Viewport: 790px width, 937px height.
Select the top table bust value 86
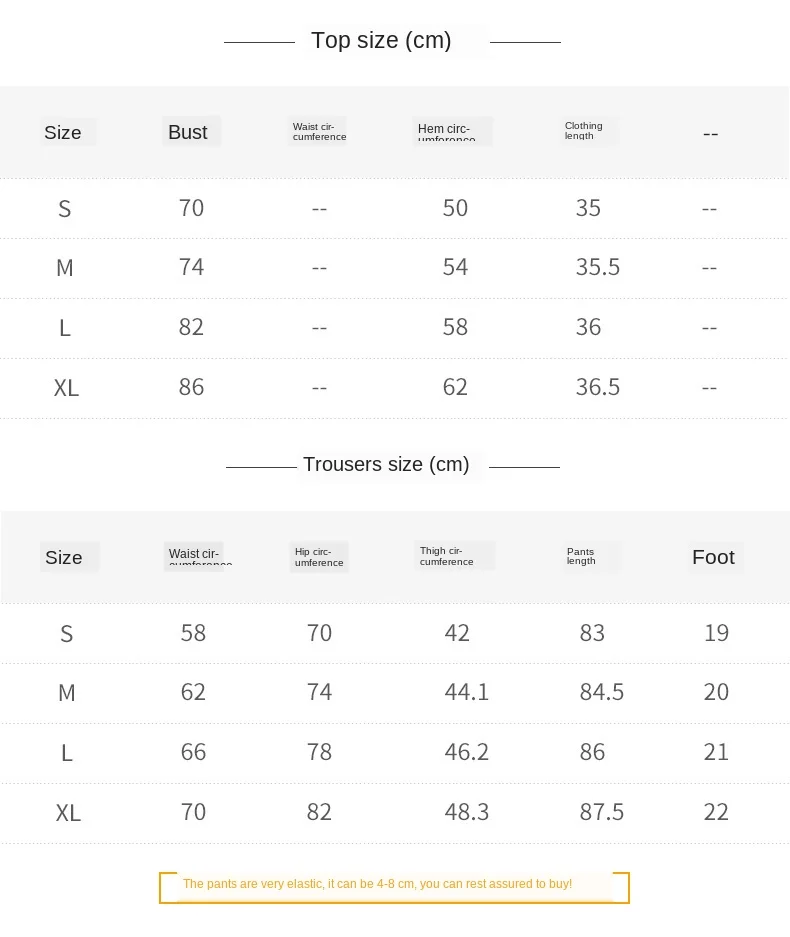(x=191, y=387)
